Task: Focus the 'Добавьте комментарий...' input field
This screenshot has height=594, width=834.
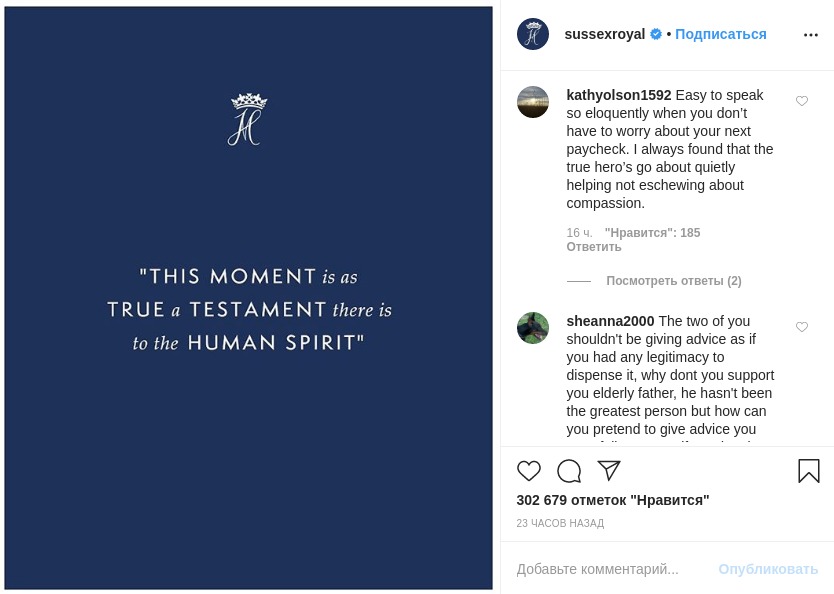Action: [610, 569]
